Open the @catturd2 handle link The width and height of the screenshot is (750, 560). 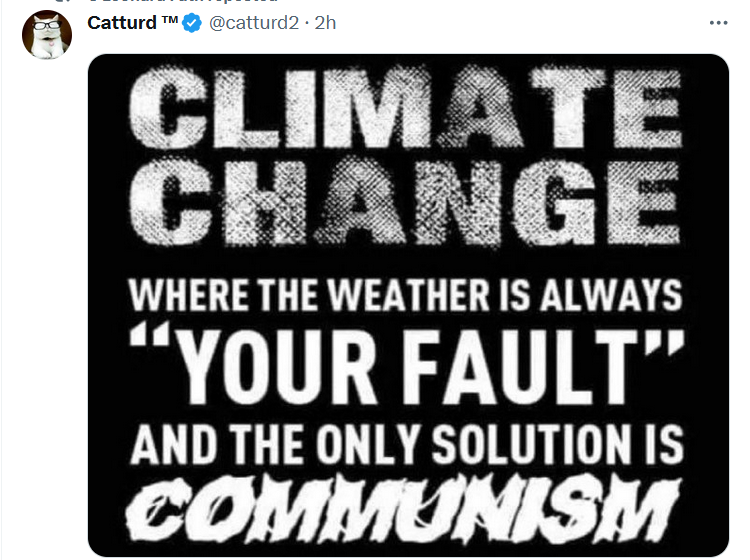254,23
